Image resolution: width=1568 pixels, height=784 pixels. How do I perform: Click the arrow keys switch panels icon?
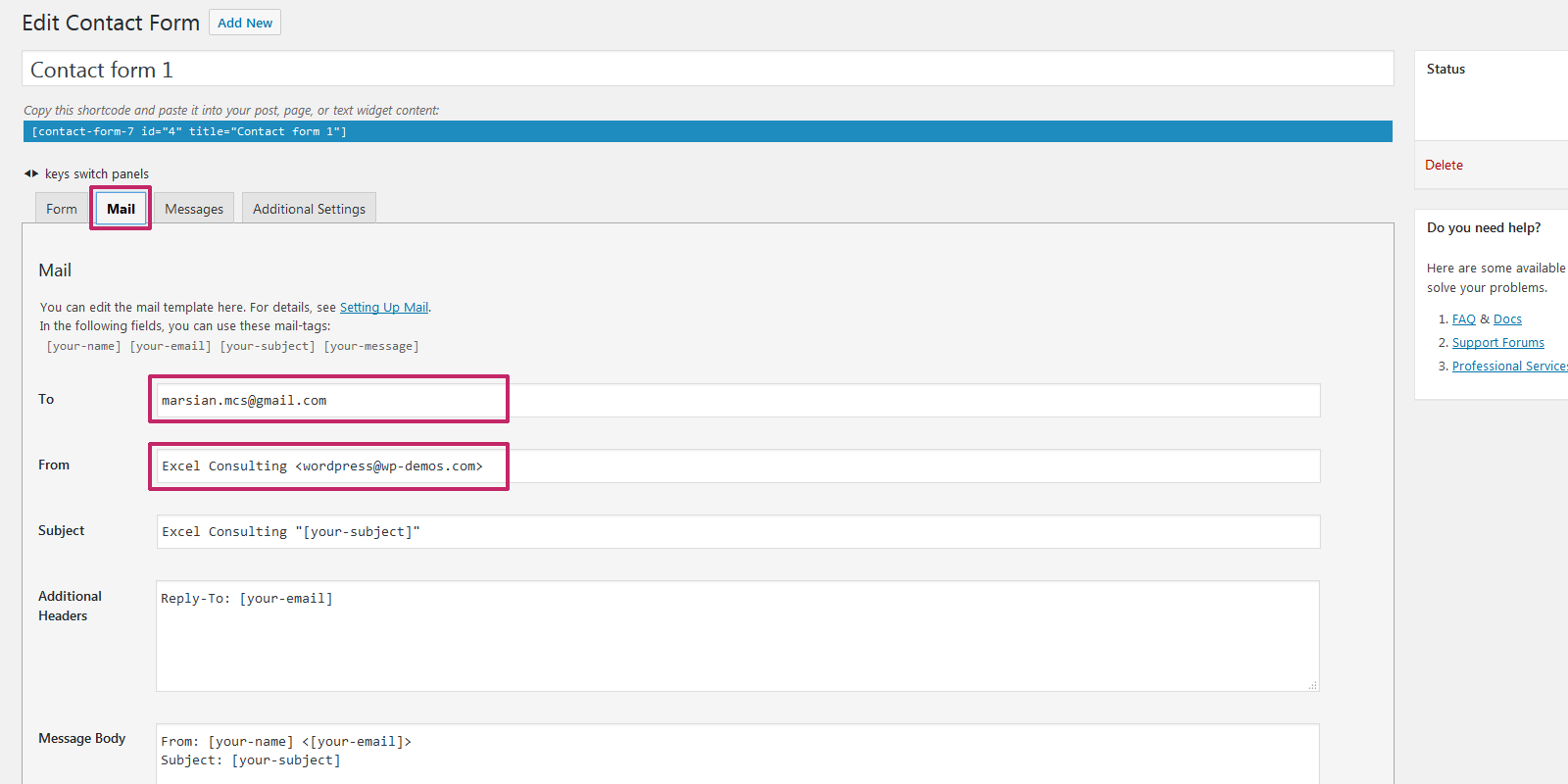point(31,173)
